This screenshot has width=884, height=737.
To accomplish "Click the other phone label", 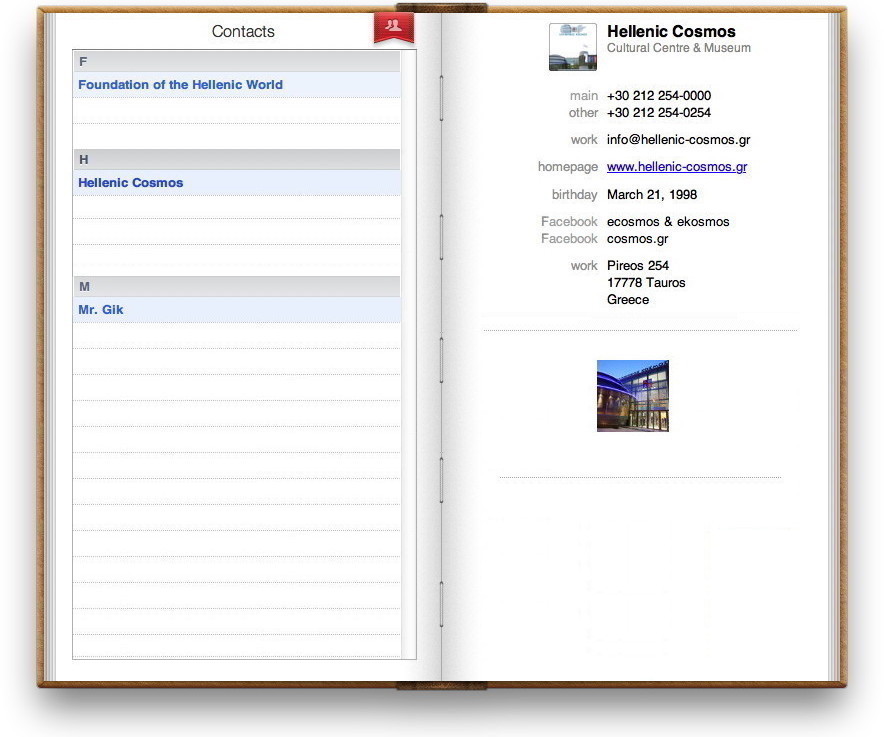I will (583, 113).
